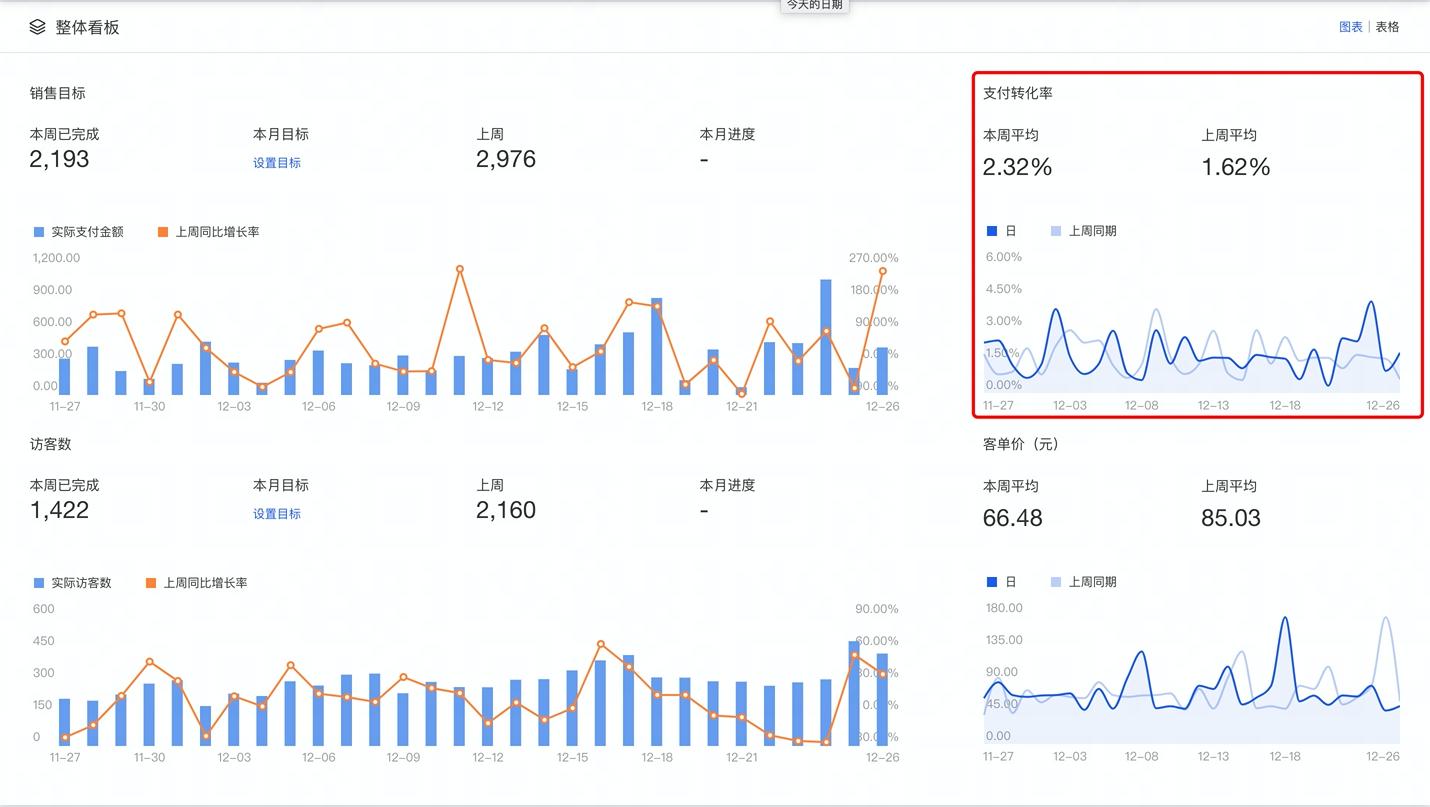The width and height of the screenshot is (1430, 807).
Task: Click the blue 实际支付金额 legend marker
Action: pos(37,231)
